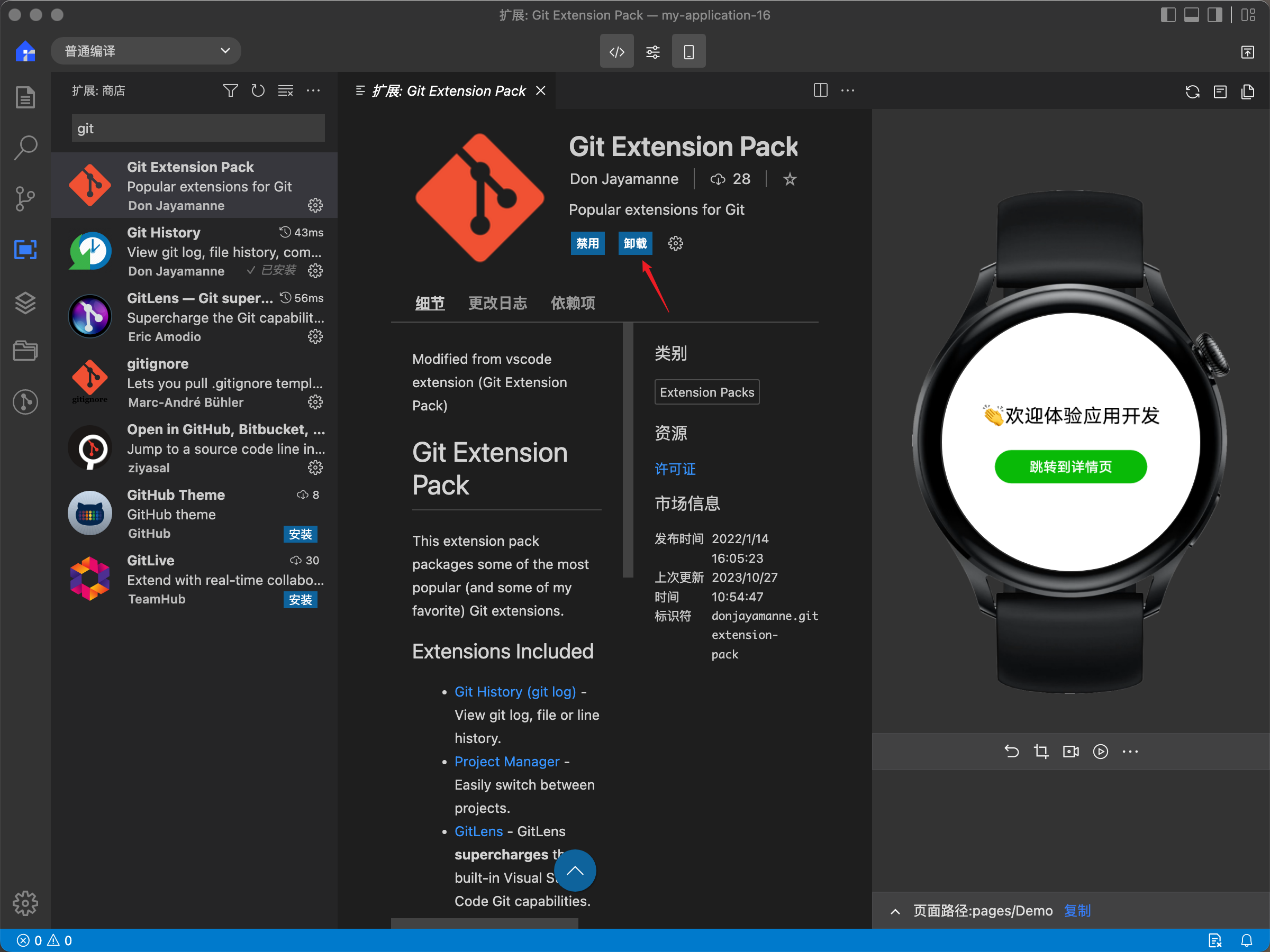Toggle the code editor view button

pyautogui.click(x=616, y=52)
